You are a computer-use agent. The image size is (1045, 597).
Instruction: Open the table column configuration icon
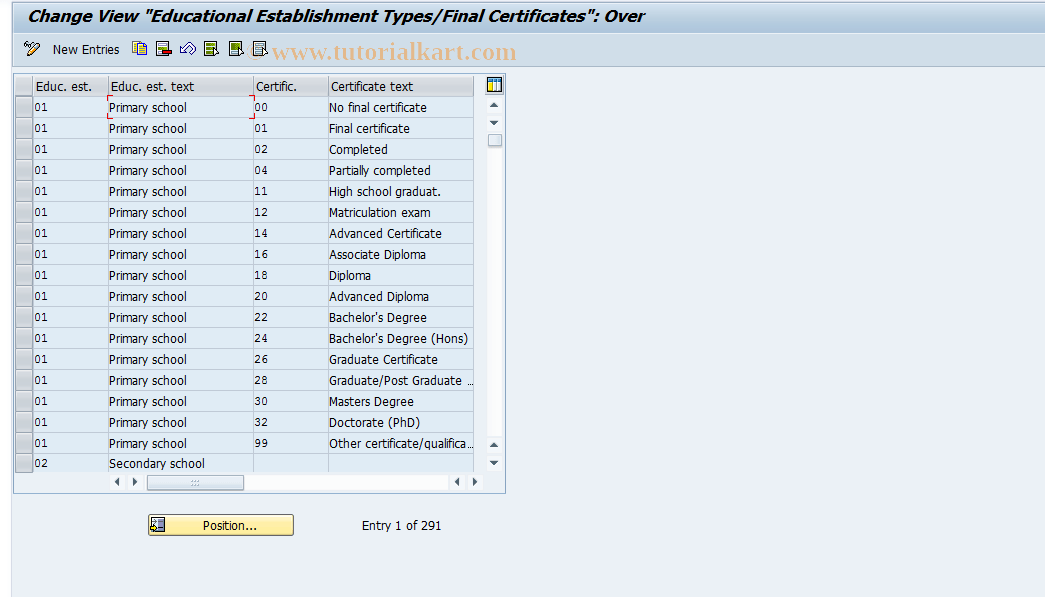coord(493,84)
